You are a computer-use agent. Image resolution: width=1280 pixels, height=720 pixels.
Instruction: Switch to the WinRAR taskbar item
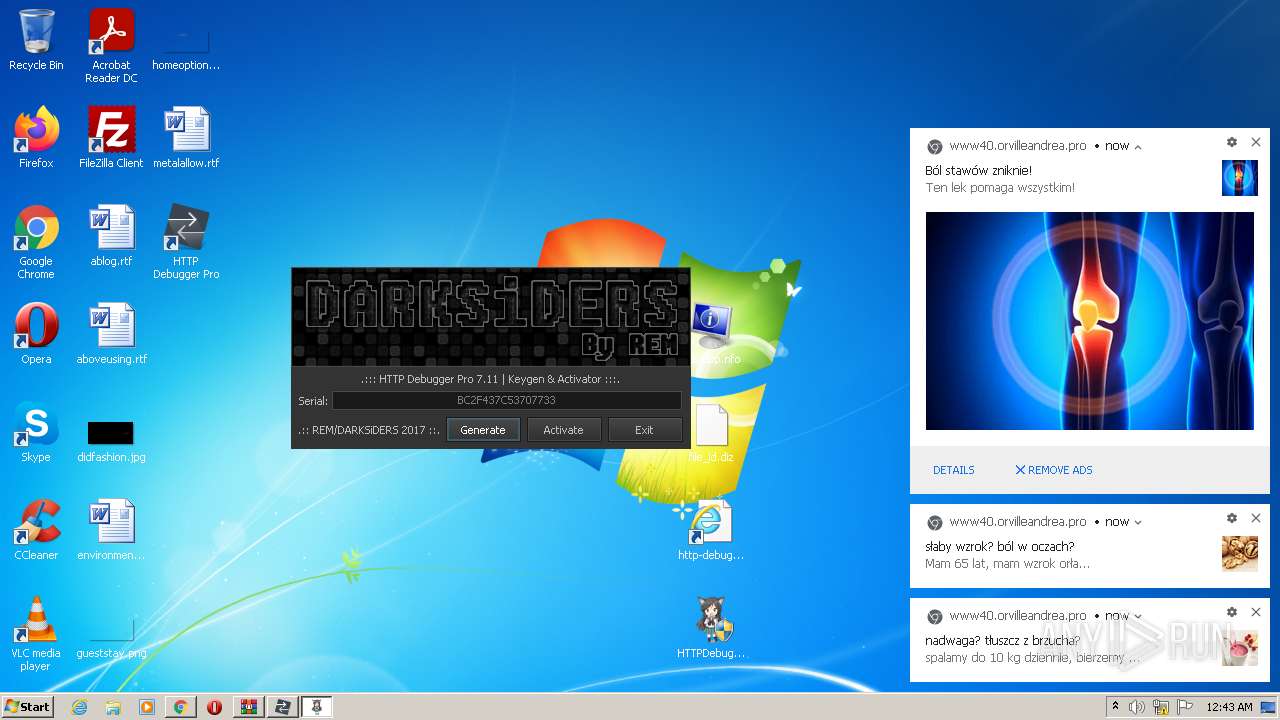click(x=248, y=707)
